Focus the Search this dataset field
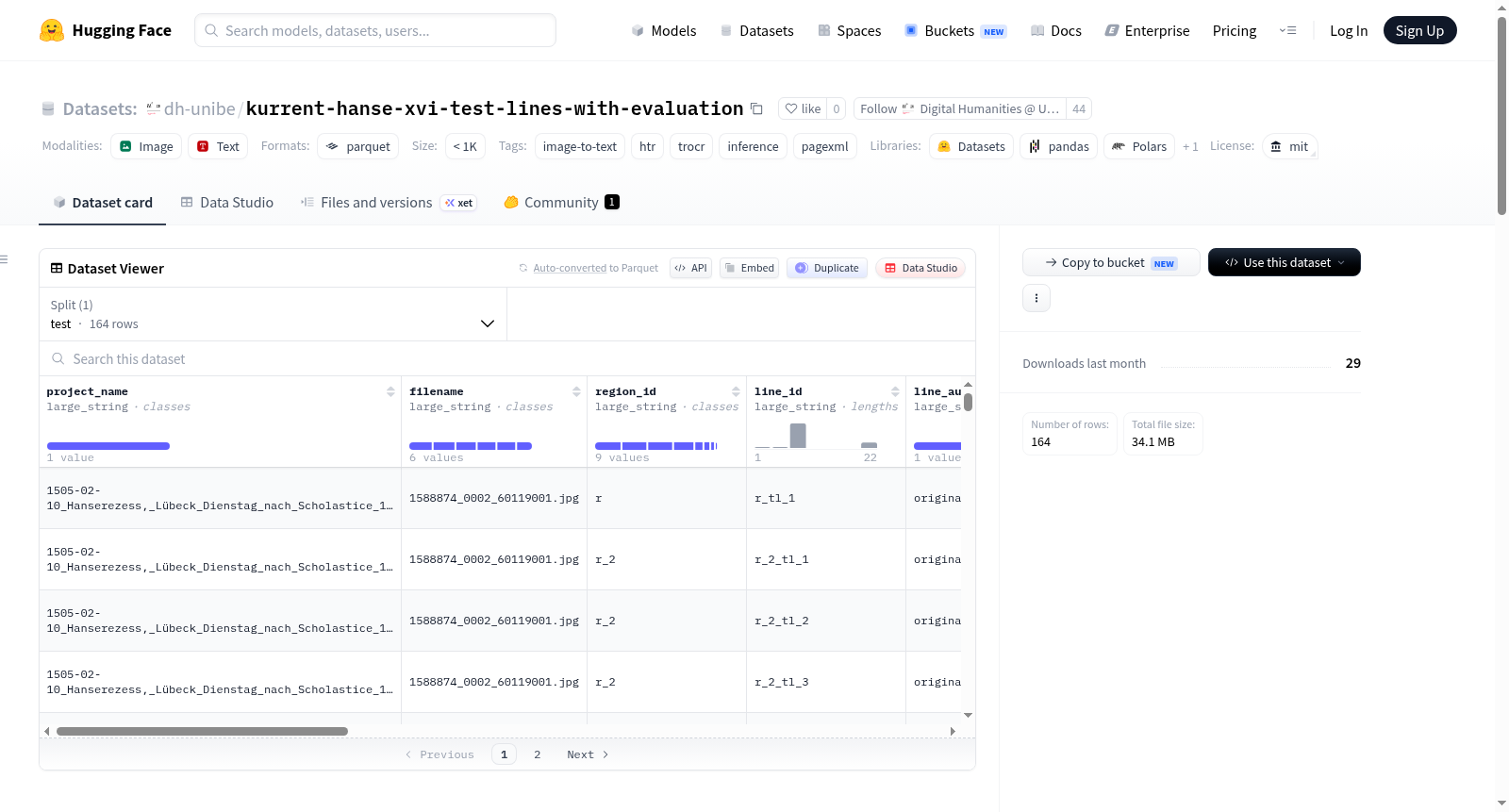This screenshot has width=1509, height=812. pyautogui.click(x=507, y=358)
